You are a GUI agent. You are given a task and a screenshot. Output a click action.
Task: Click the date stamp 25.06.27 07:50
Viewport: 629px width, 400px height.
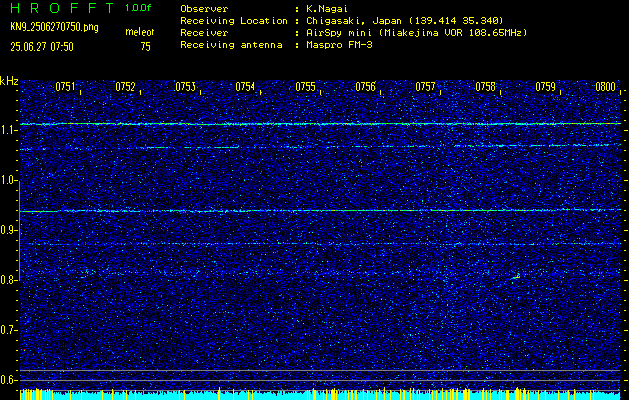tap(42, 47)
